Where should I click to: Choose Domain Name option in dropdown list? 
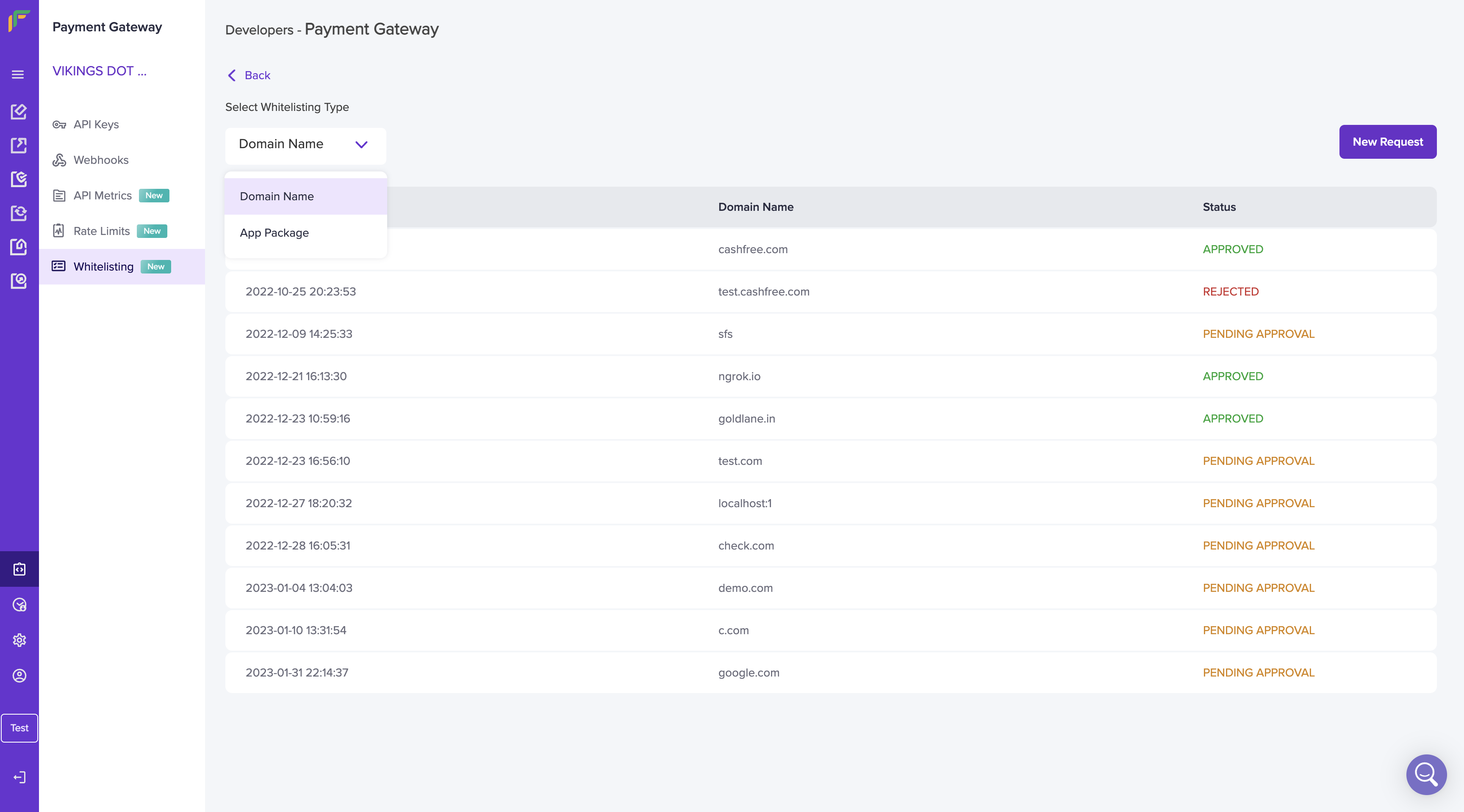tap(277, 196)
